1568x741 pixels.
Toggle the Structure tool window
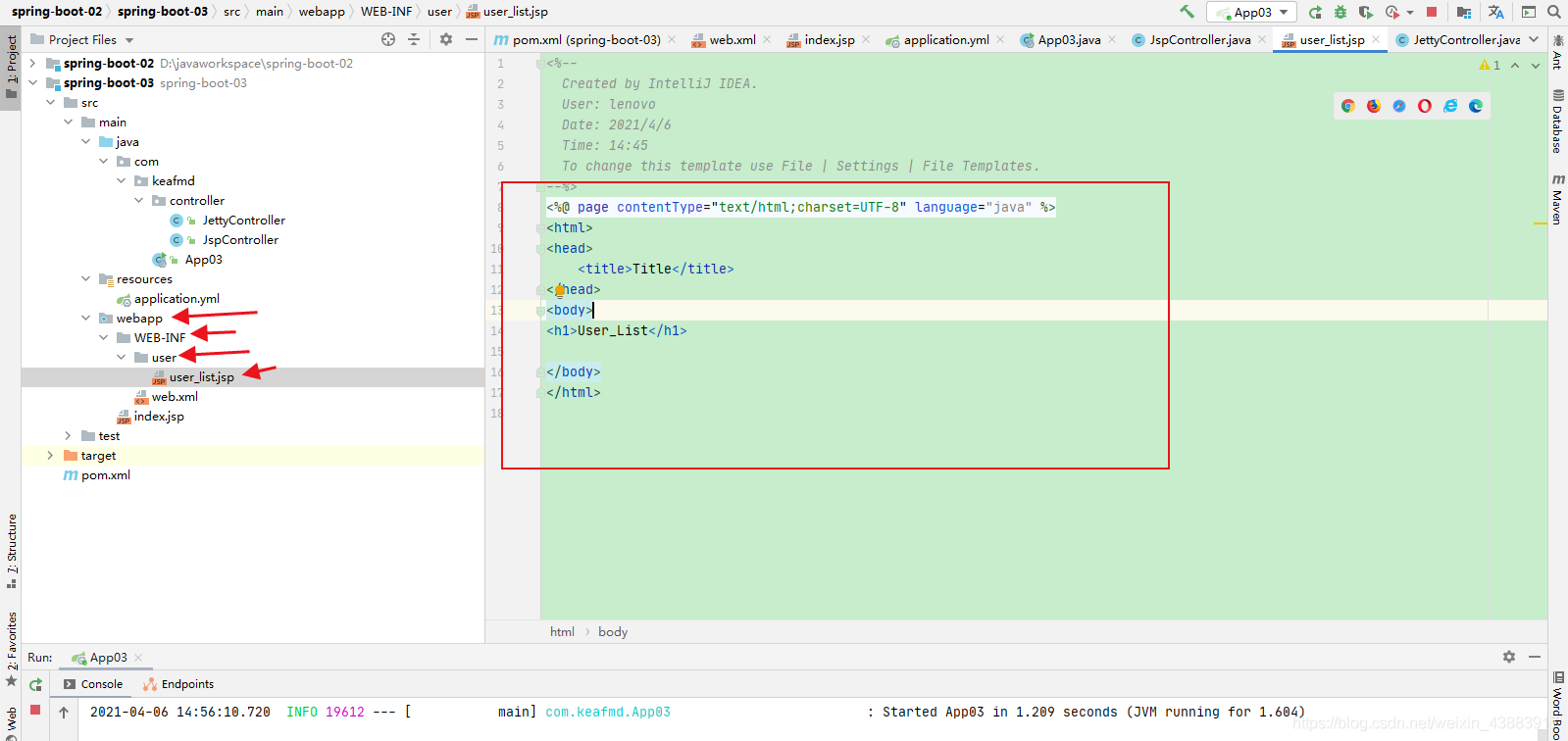(x=12, y=551)
